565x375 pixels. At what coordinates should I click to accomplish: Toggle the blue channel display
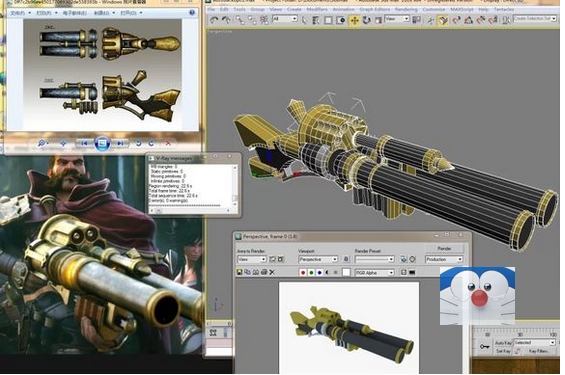319,273
